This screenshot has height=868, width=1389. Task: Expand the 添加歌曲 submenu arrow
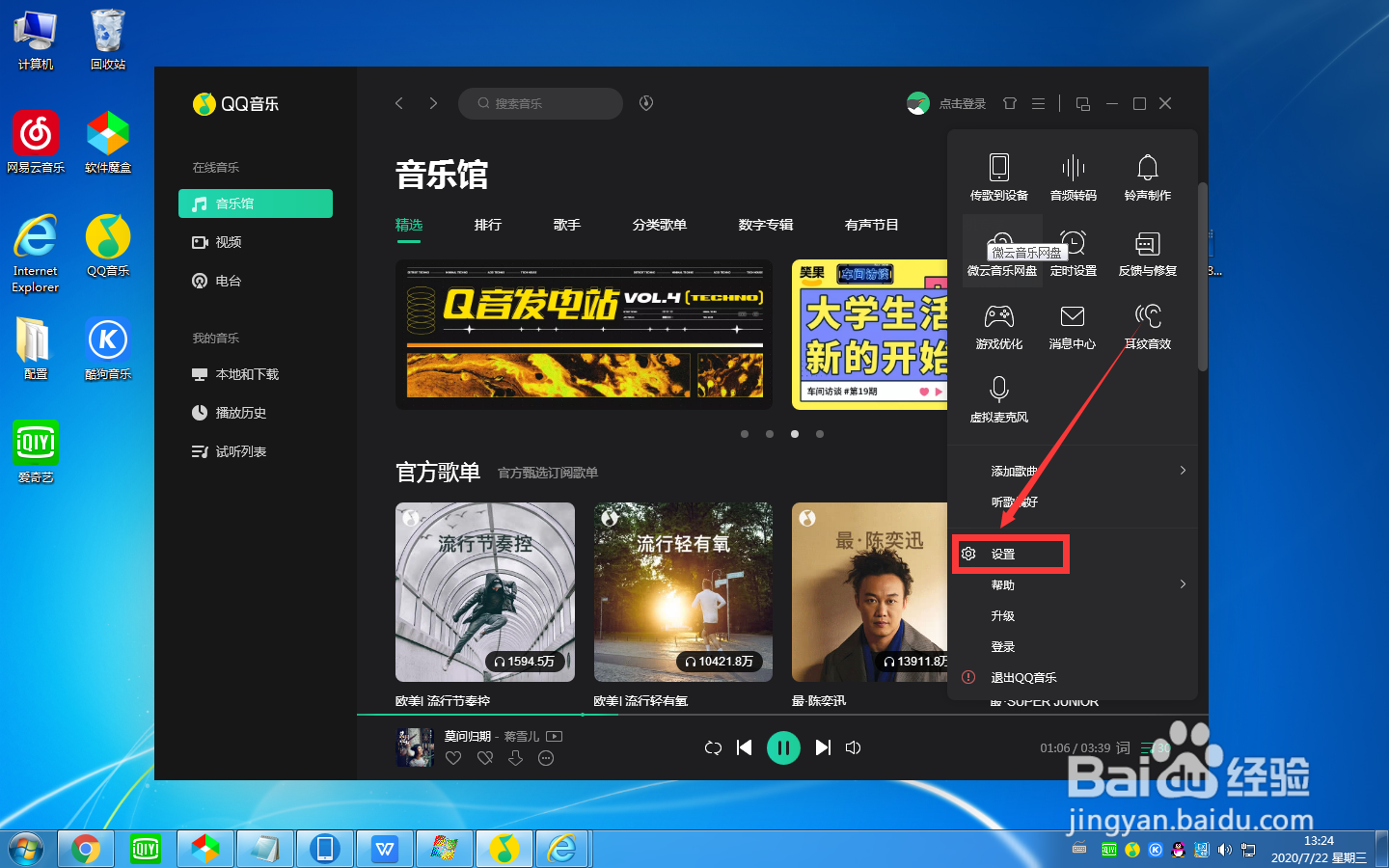pyautogui.click(x=1183, y=471)
